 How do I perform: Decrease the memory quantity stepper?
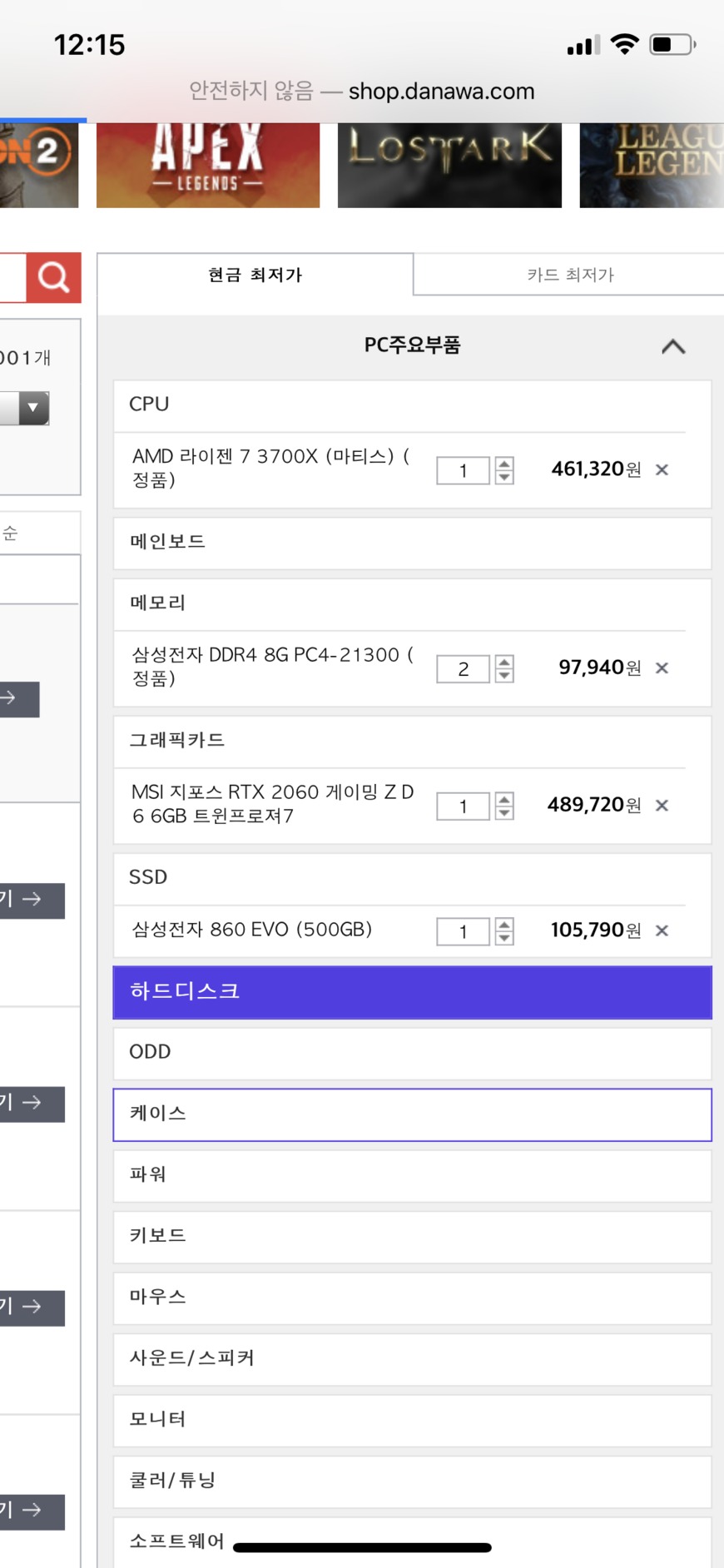(x=504, y=676)
